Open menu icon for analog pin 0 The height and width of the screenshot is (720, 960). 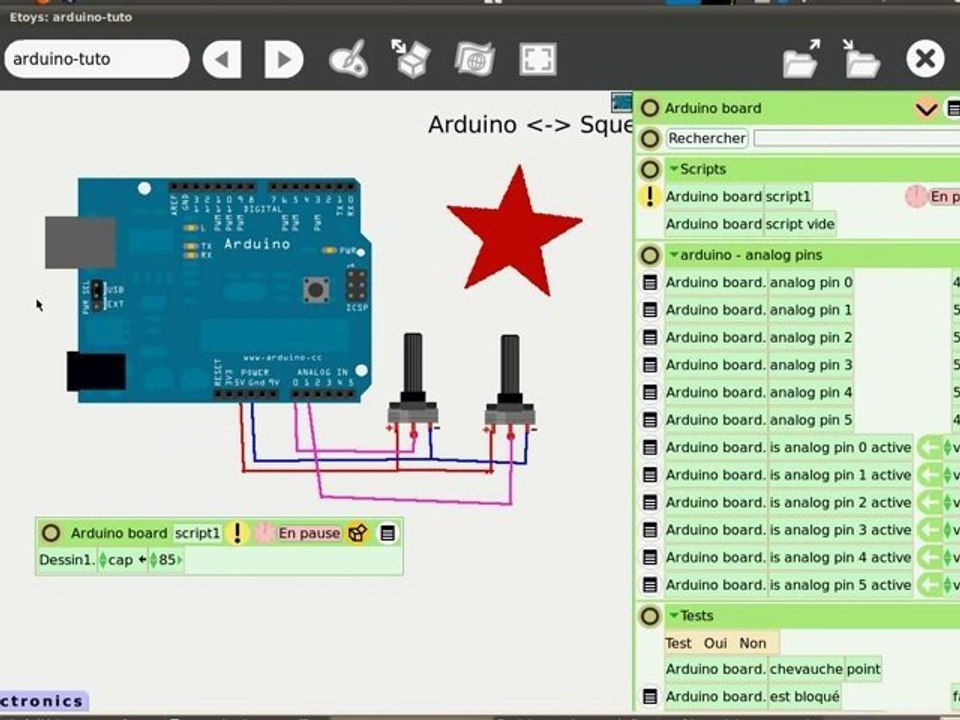(x=650, y=282)
